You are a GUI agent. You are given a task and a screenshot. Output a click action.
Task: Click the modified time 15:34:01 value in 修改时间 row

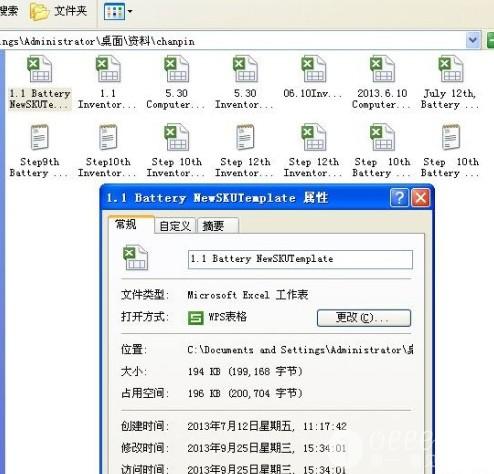tap(325, 448)
